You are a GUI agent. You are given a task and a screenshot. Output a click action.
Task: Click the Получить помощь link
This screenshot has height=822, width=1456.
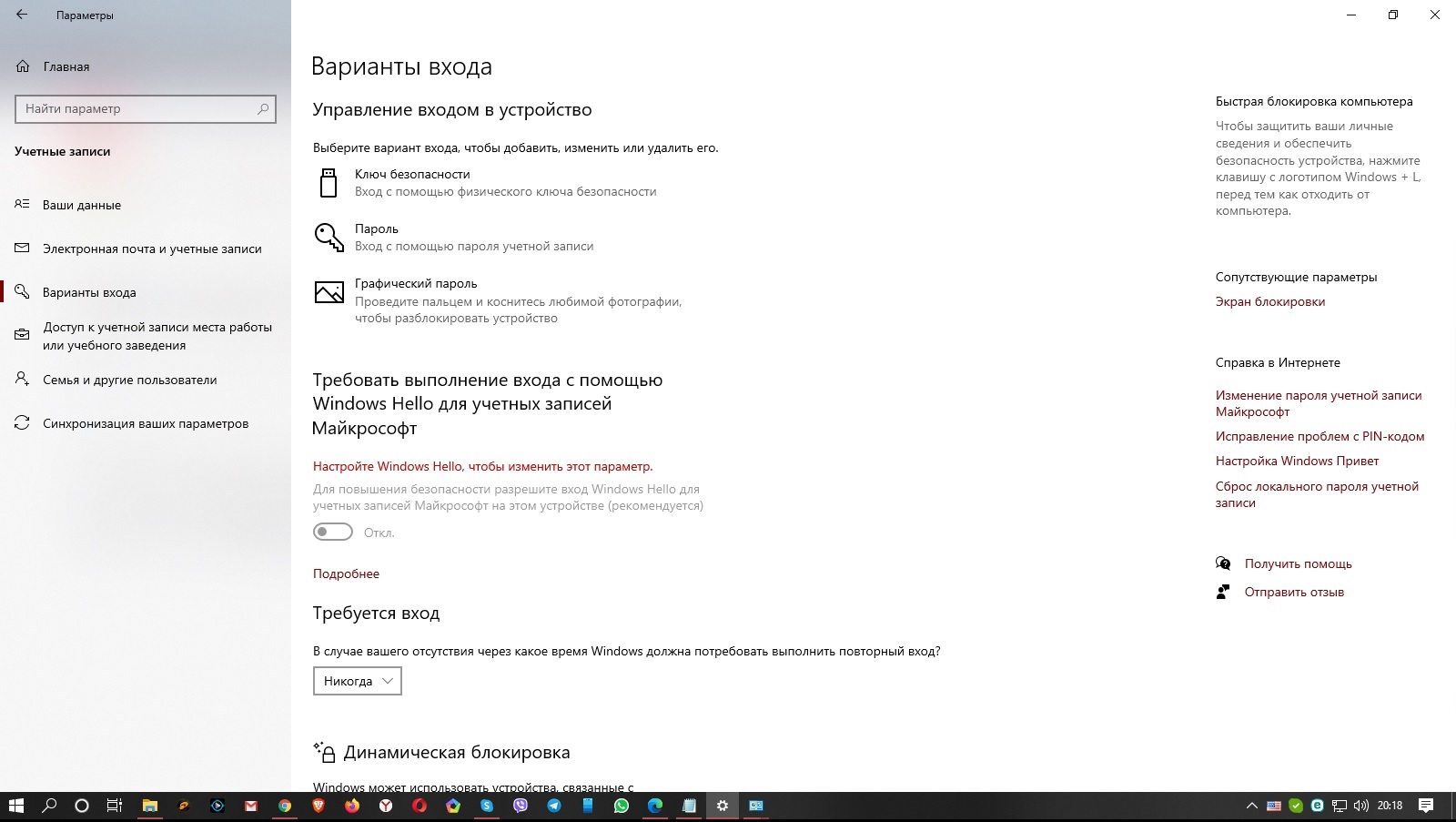coord(1299,563)
